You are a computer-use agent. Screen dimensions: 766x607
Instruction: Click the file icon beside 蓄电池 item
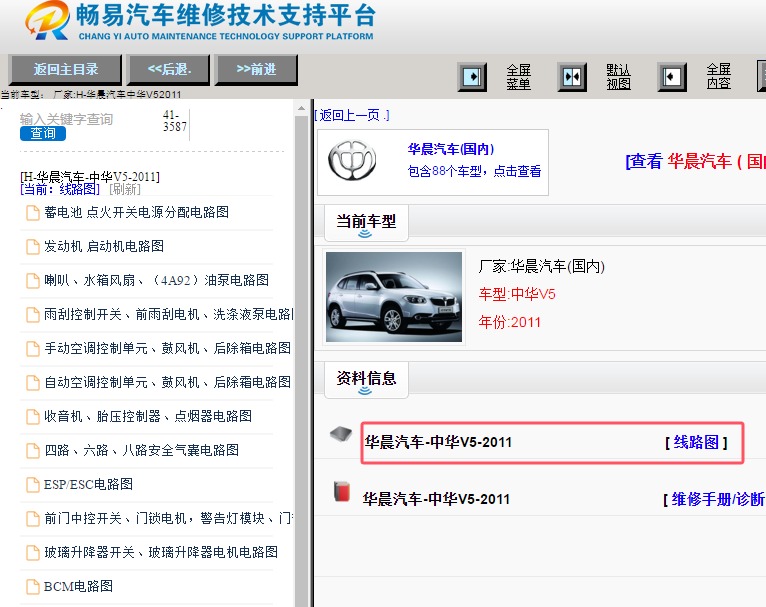point(33,213)
